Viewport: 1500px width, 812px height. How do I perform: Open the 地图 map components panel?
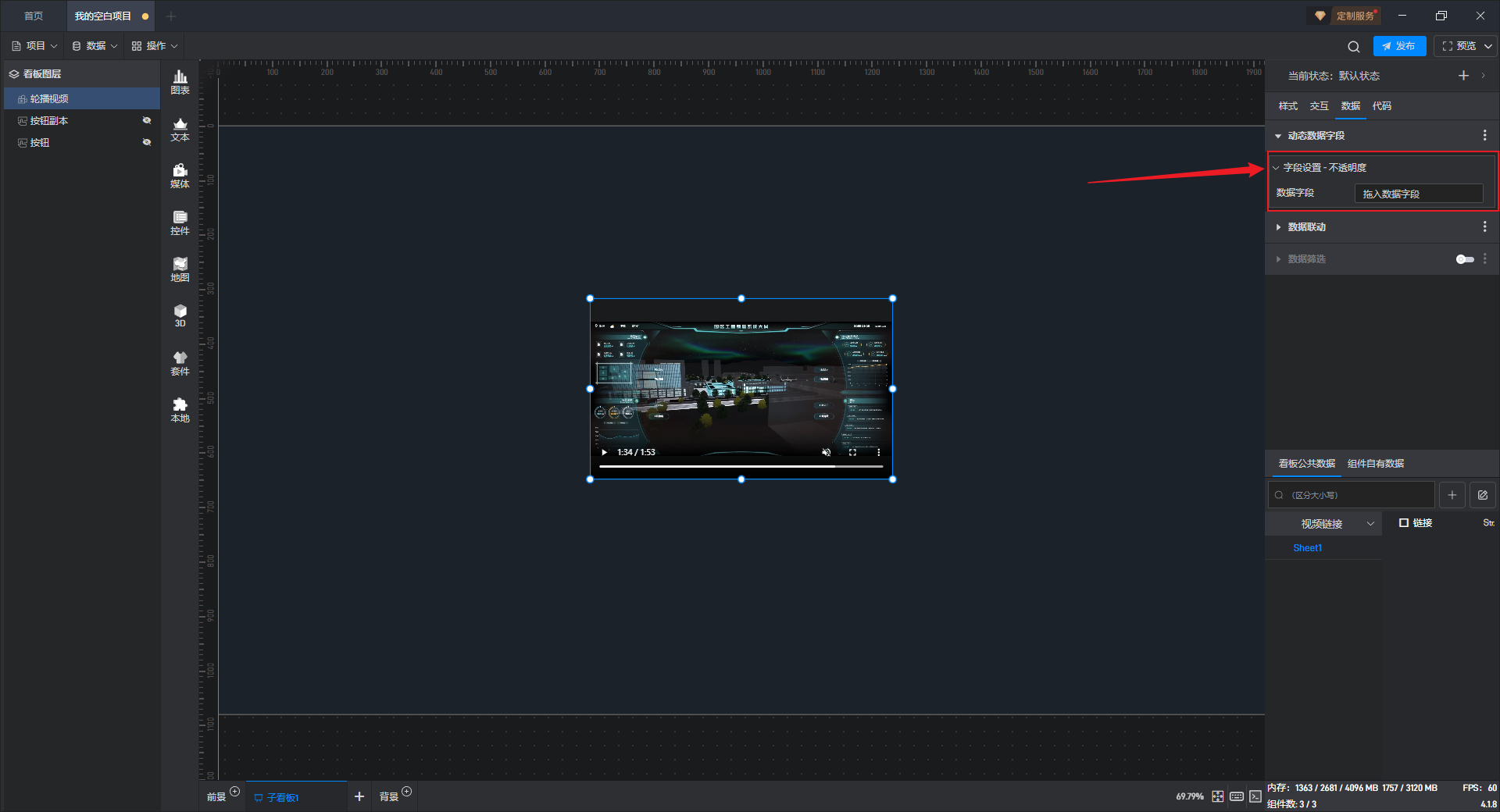180,269
